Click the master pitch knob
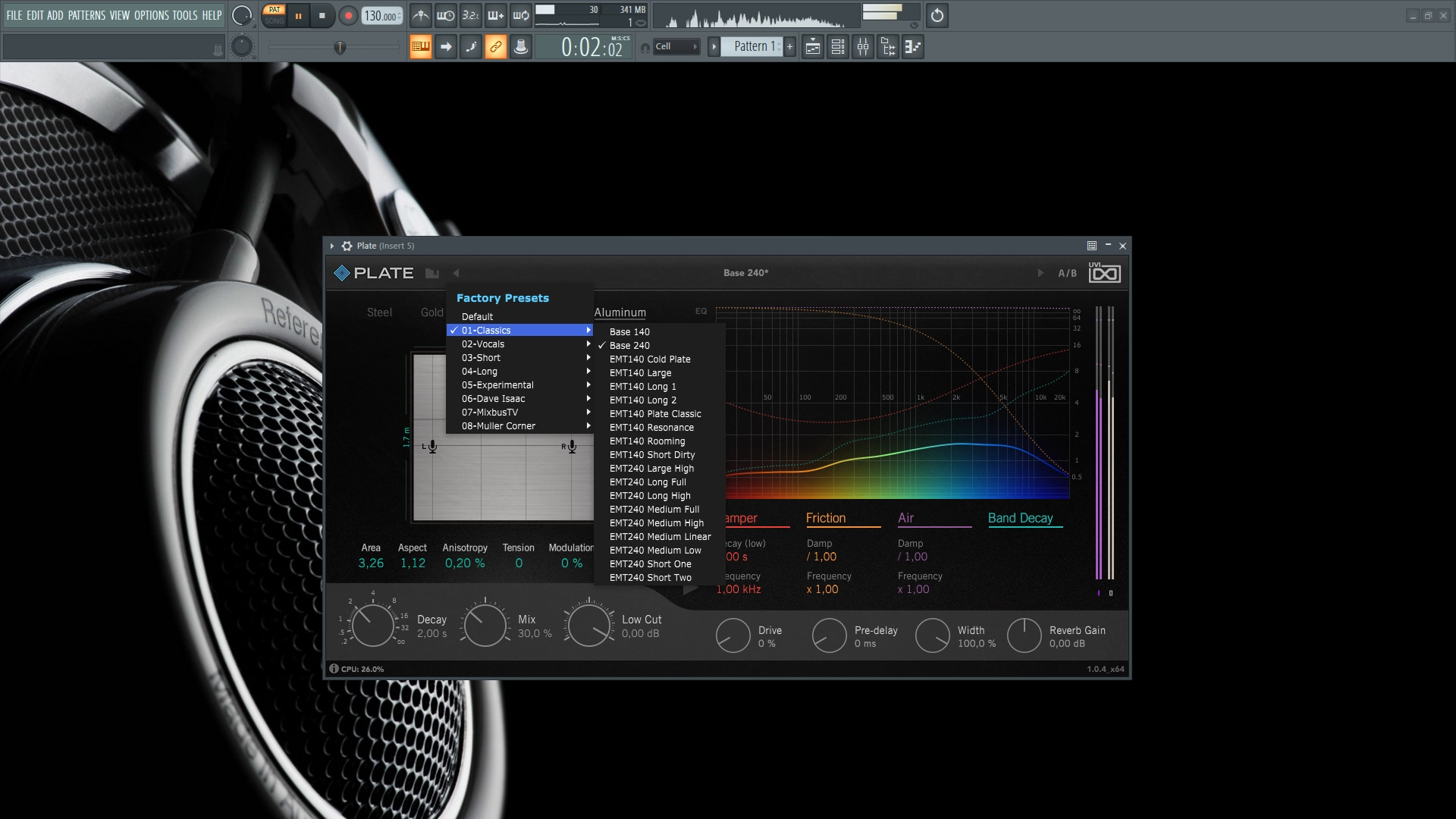Viewport: 1456px width, 819px height. pos(242,47)
